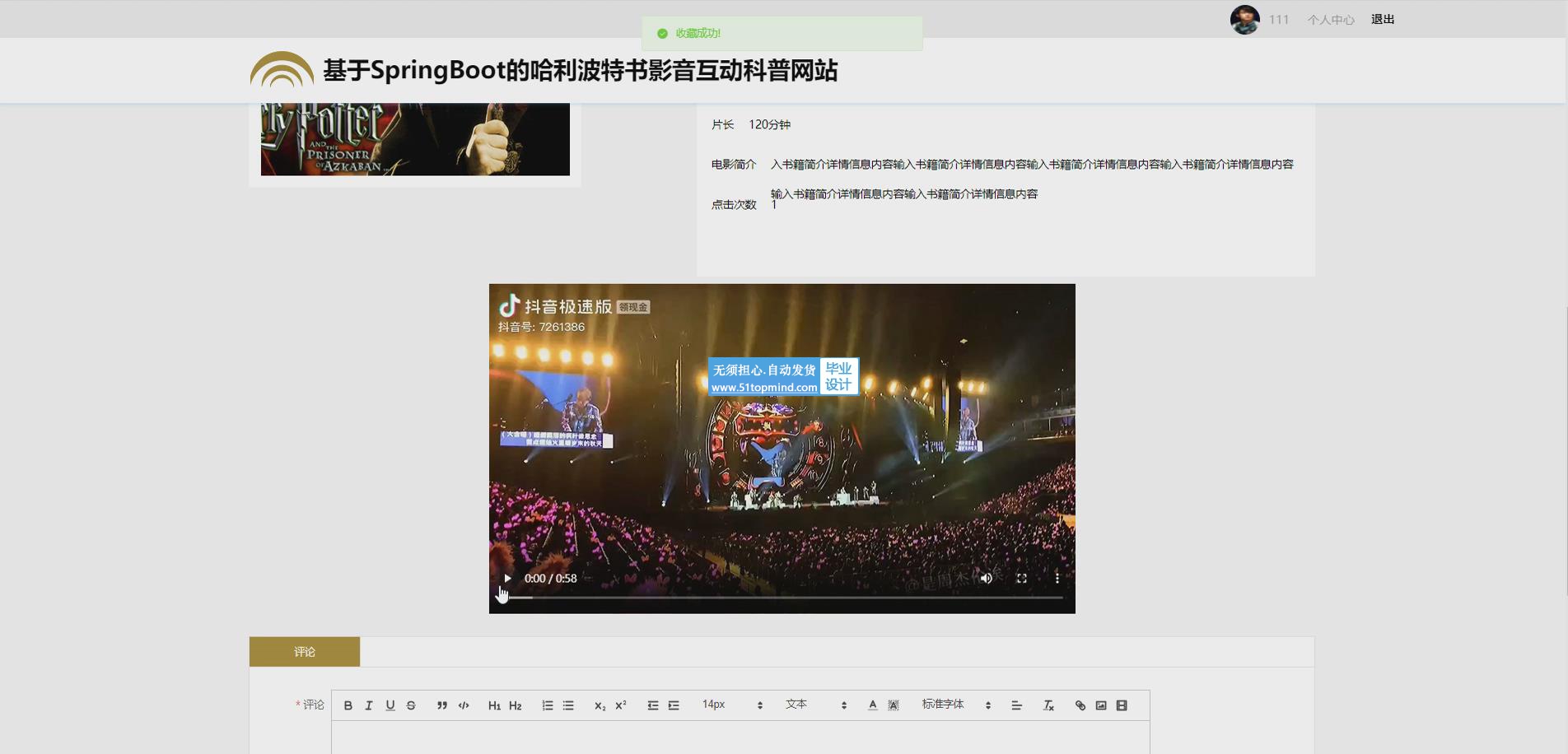The height and width of the screenshot is (754, 1568).
Task: Increase indent of comment text
Action: pyautogui.click(x=674, y=705)
